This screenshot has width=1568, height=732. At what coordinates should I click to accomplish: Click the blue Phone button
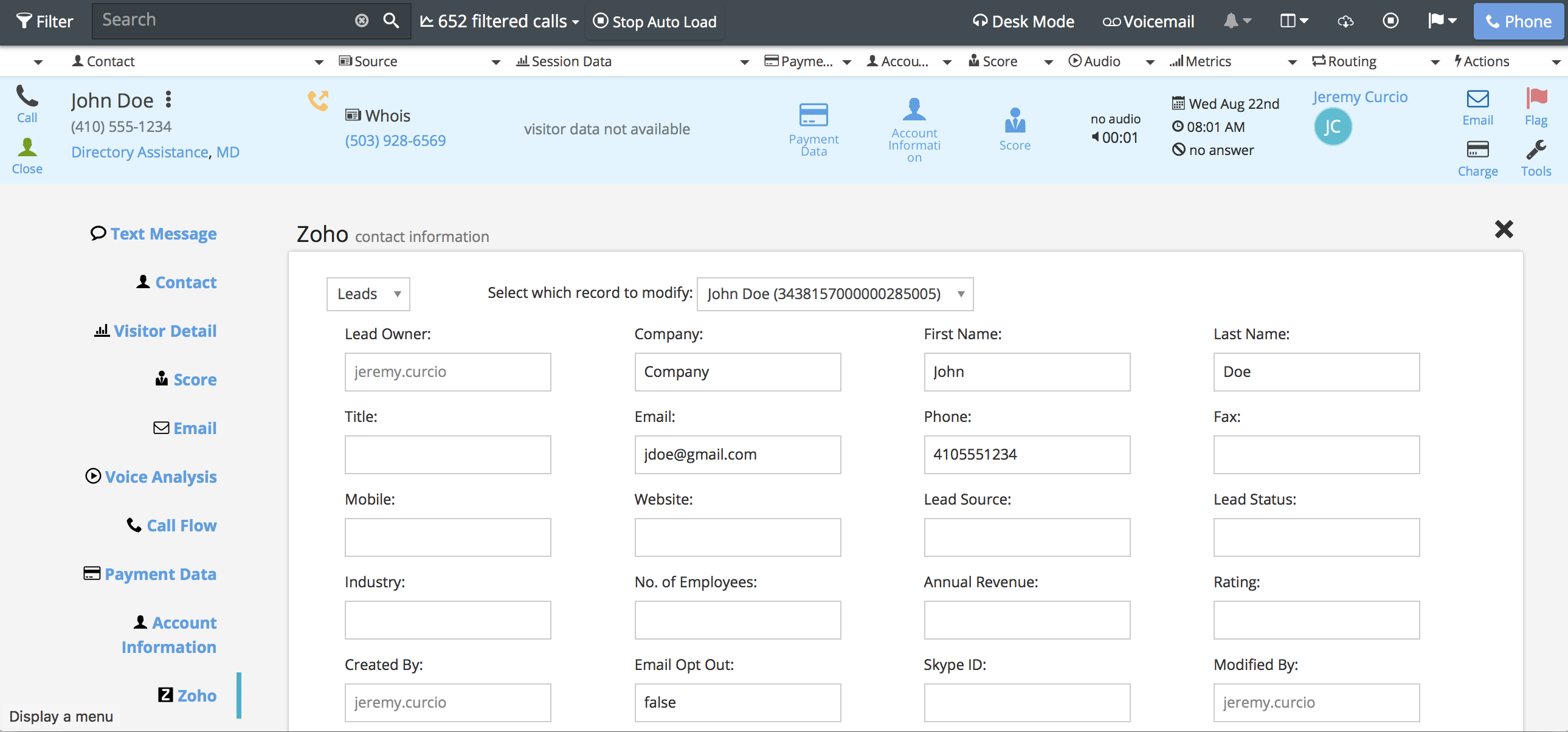[x=1518, y=21]
